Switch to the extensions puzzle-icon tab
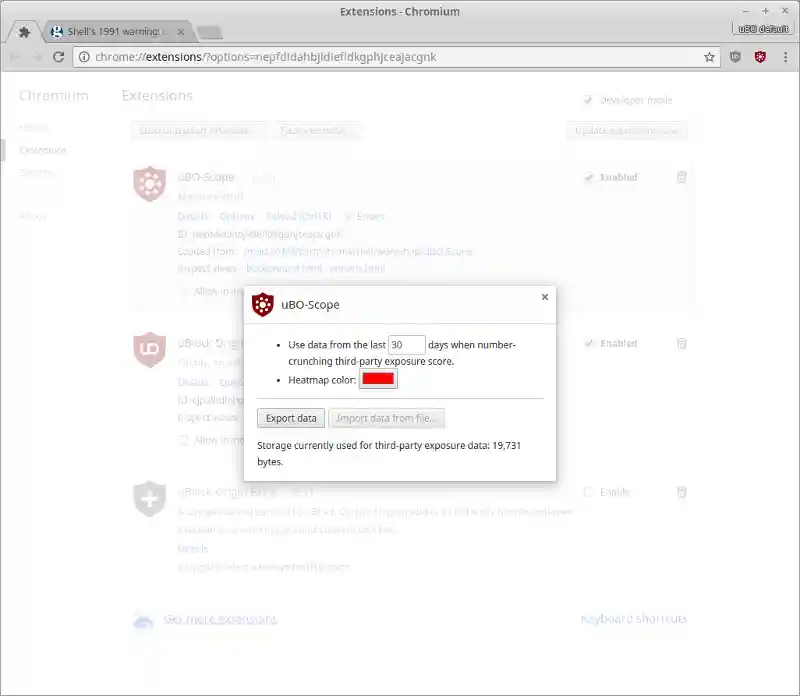Image resolution: width=800 pixels, height=696 pixels. tap(24, 32)
